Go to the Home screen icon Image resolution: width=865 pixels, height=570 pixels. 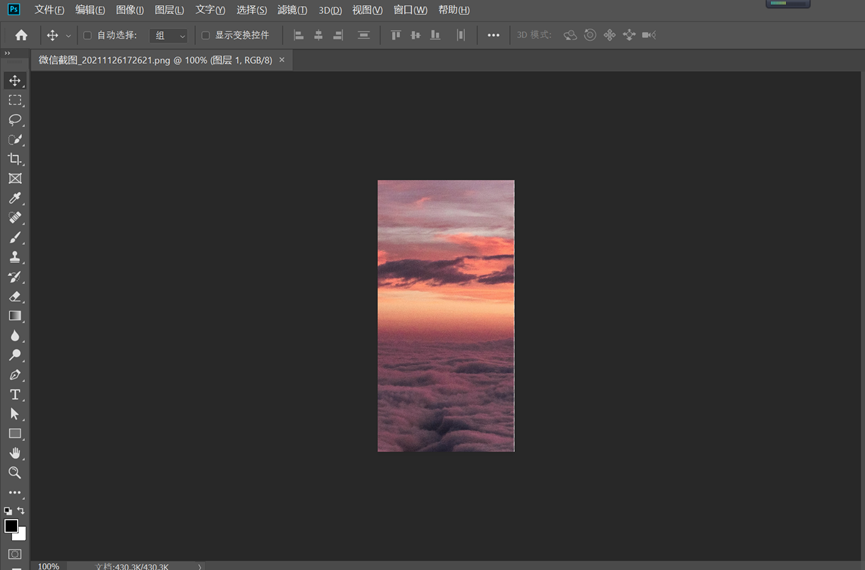[x=21, y=35]
